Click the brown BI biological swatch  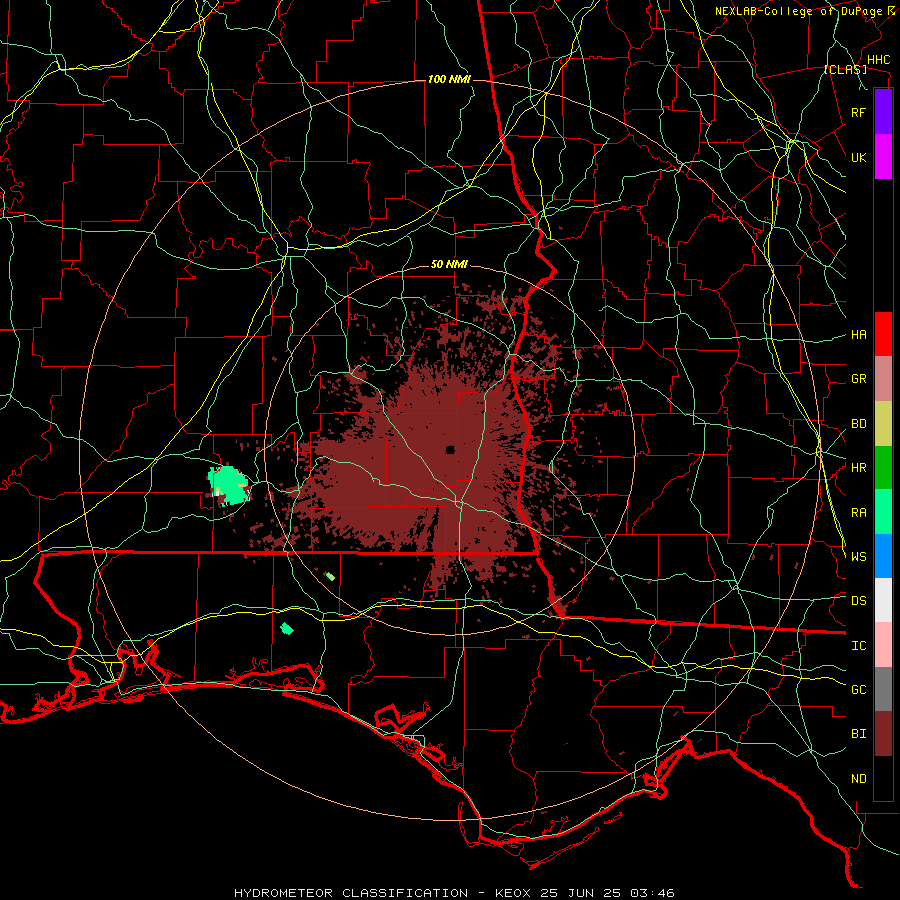[x=883, y=734]
